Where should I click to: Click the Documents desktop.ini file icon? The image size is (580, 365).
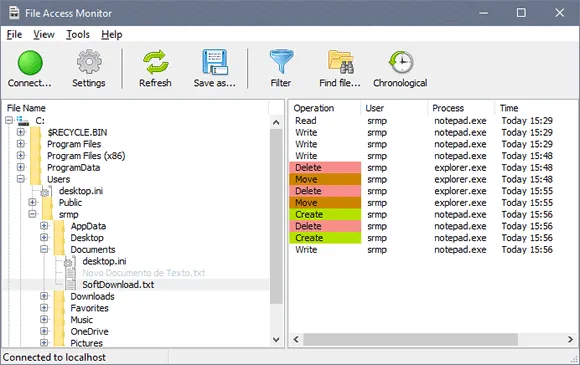(x=70, y=261)
